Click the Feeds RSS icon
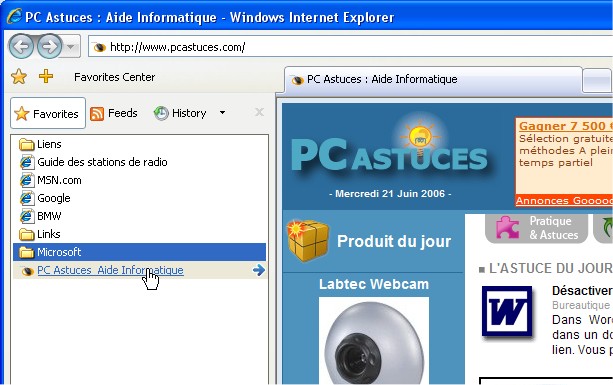The width and height of the screenshot is (613, 385). point(97,114)
